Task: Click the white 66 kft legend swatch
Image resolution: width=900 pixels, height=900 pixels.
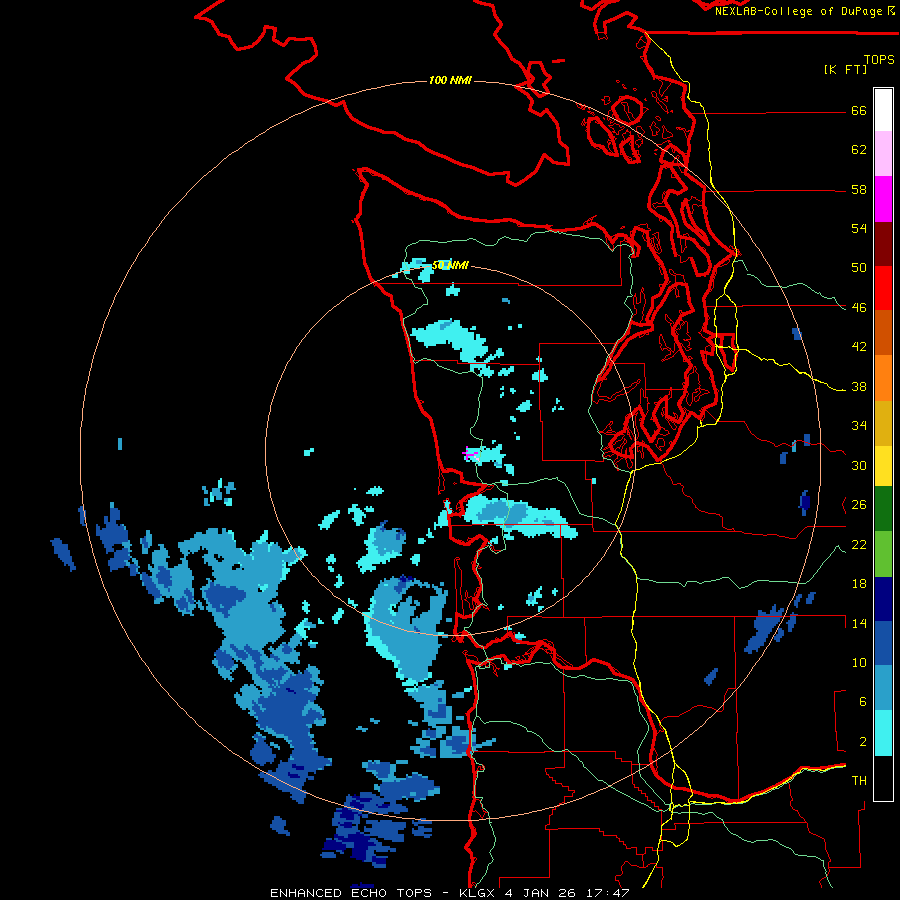Action: (x=883, y=110)
